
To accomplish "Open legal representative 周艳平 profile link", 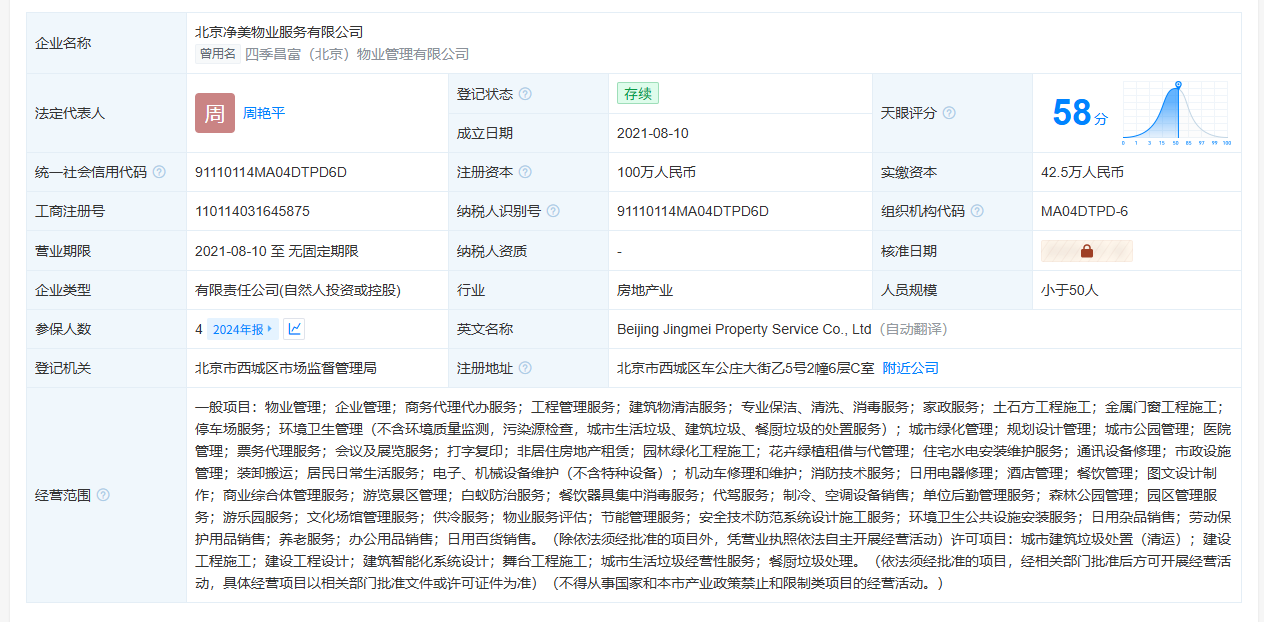I will click(x=264, y=113).
